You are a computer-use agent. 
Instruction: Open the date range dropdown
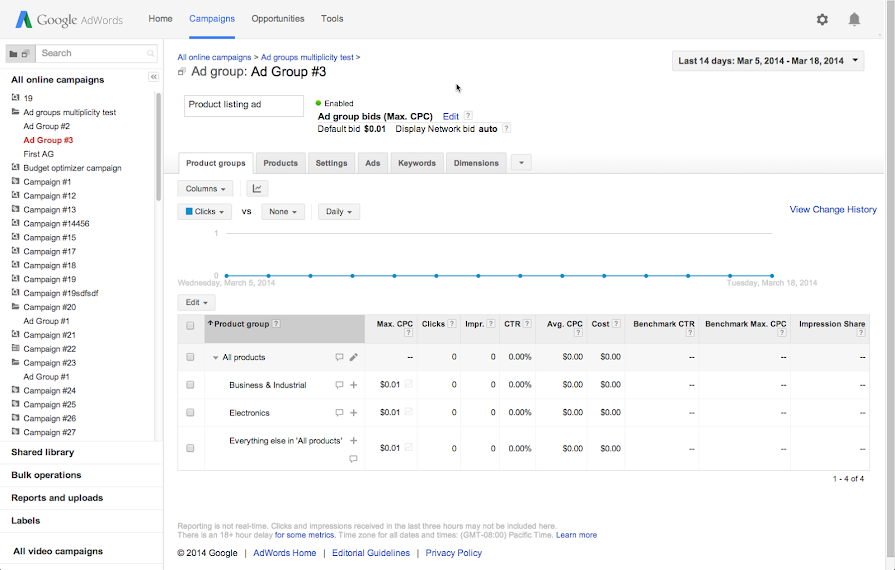pyautogui.click(x=768, y=61)
